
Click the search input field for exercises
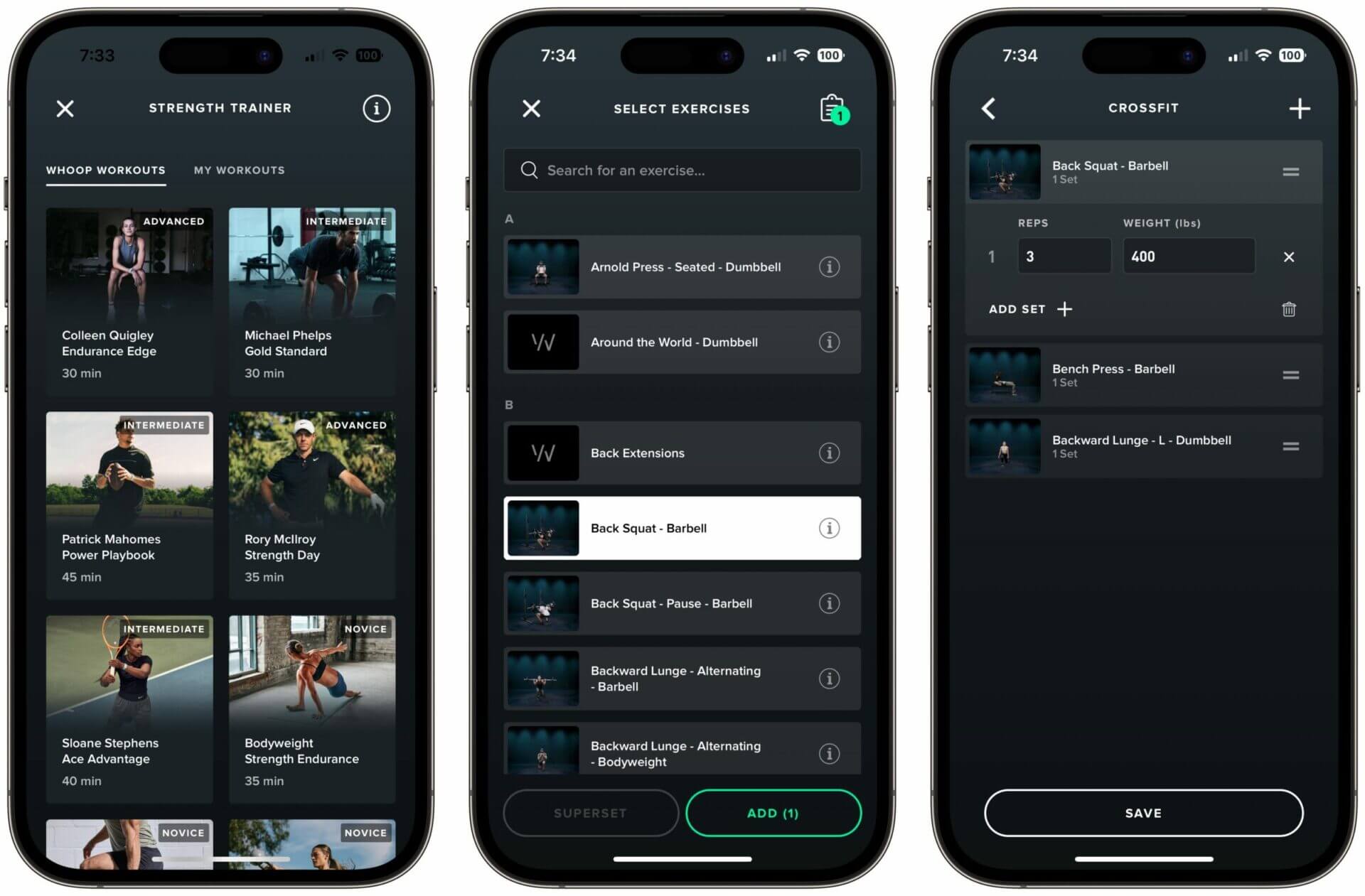[682, 170]
